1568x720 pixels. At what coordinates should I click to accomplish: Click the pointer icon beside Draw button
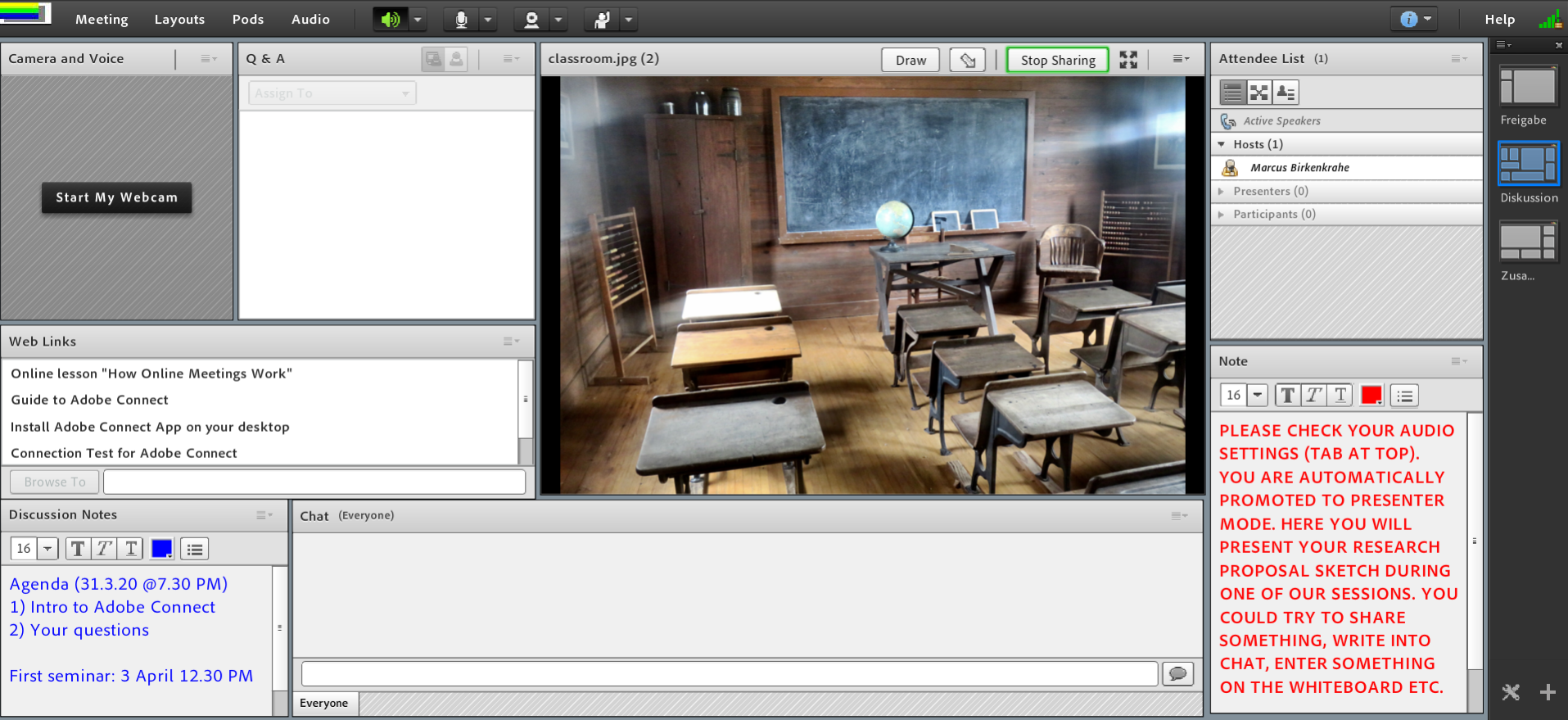pos(968,60)
